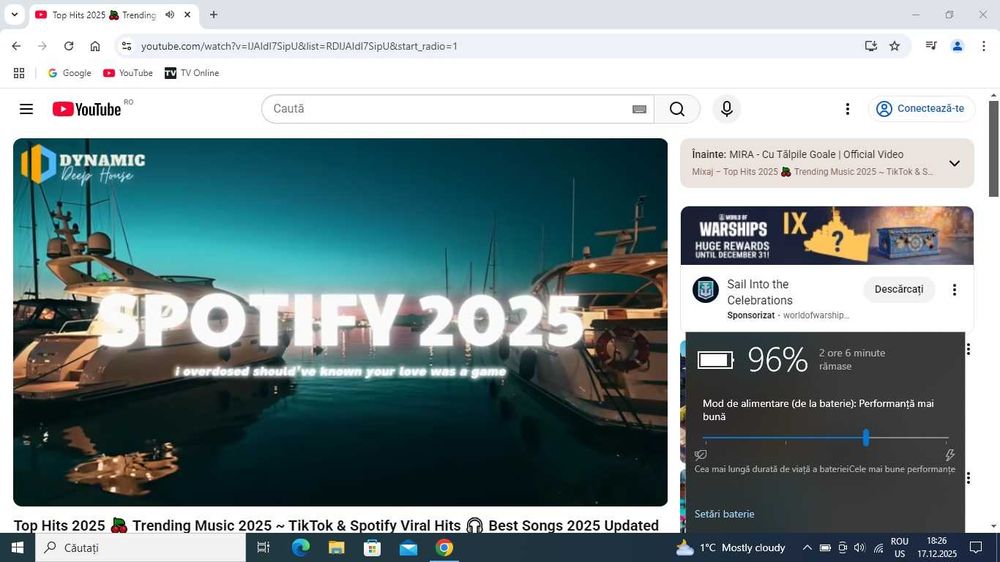Image resolution: width=1000 pixels, height=562 pixels.
Task: Open the Windows Start menu
Action: (x=17, y=548)
